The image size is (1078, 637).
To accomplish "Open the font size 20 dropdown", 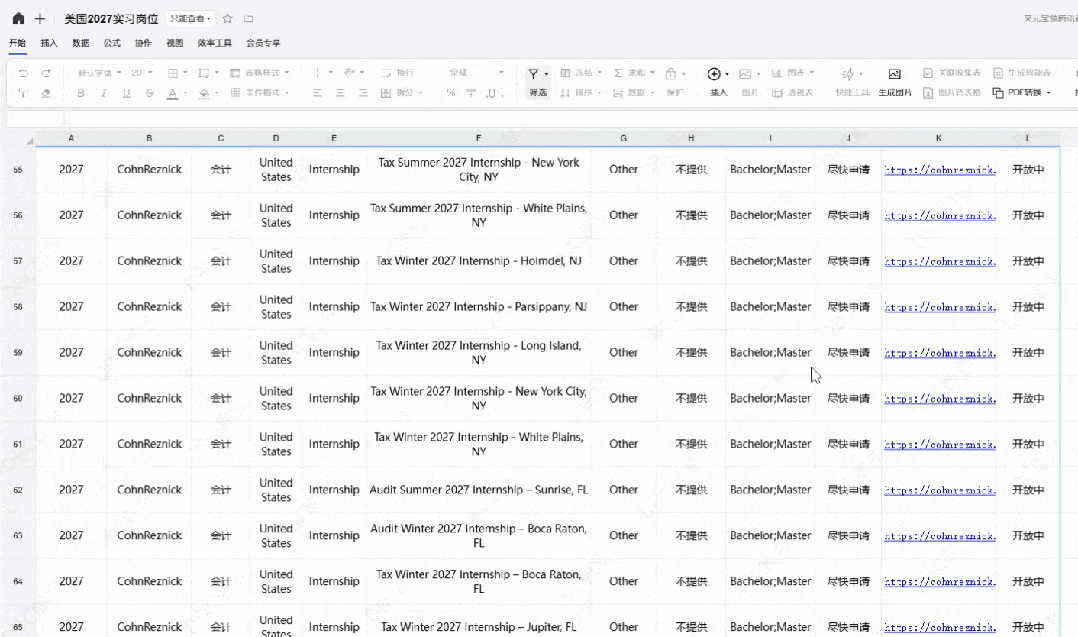I will pyautogui.click(x=142, y=73).
